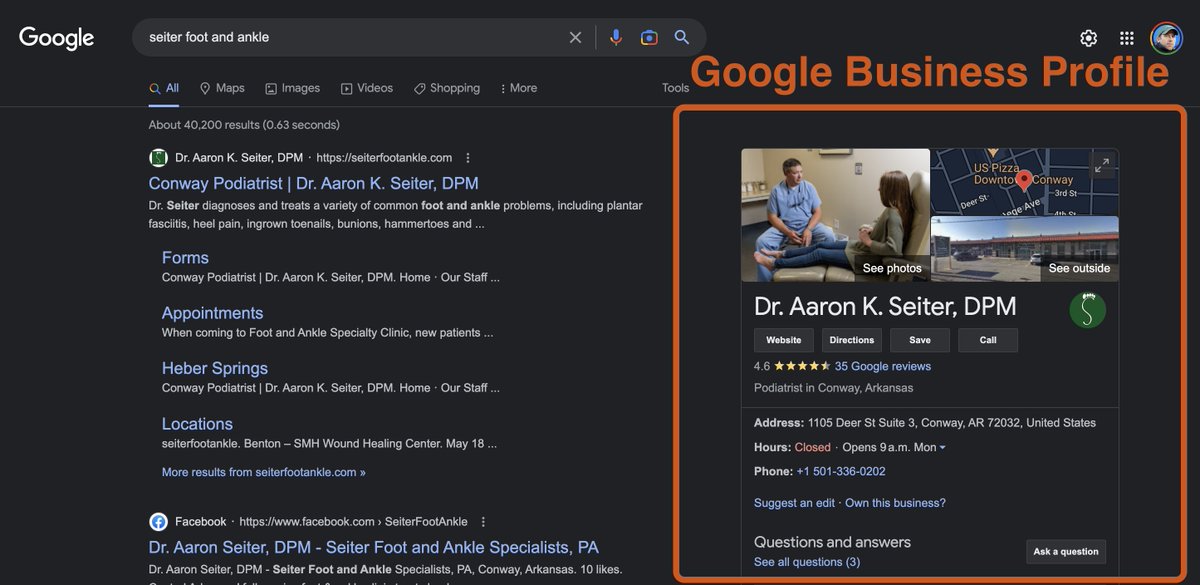This screenshot has width=1200, height=585.
Task: Click the Google logo
Action: pos(56,38)
